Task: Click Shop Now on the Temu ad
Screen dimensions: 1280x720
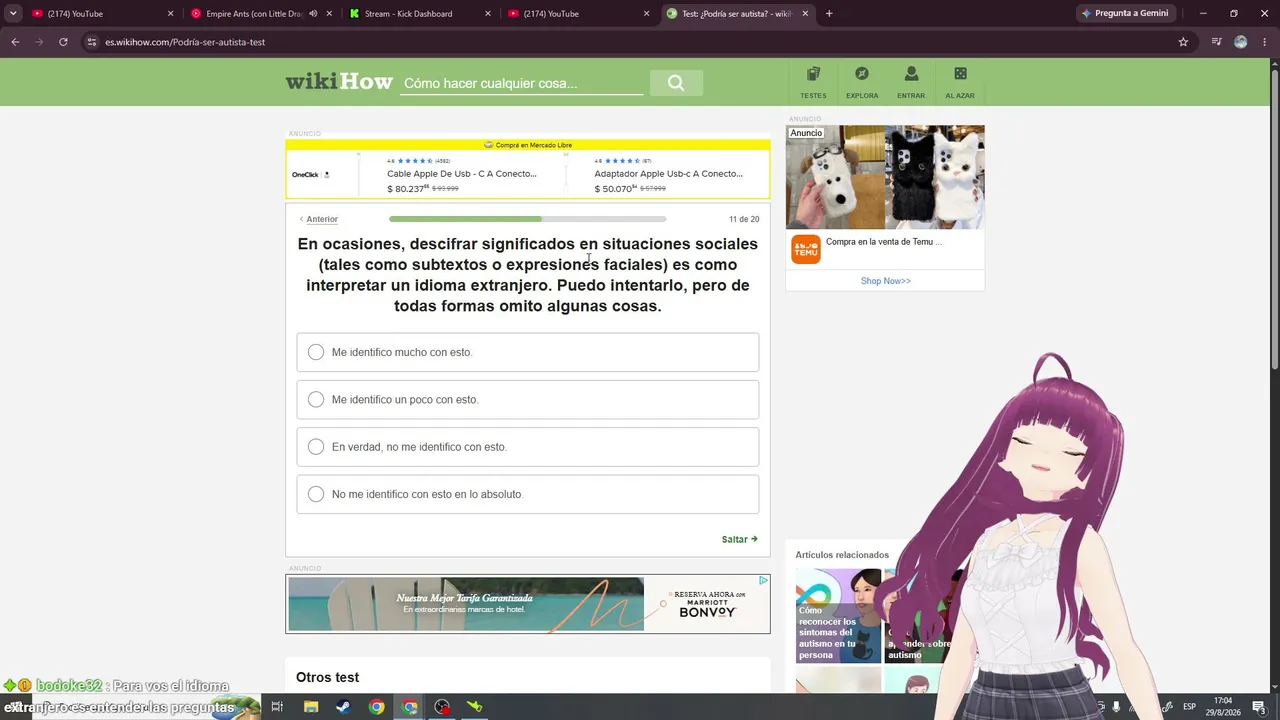Action: click(886, 281)
